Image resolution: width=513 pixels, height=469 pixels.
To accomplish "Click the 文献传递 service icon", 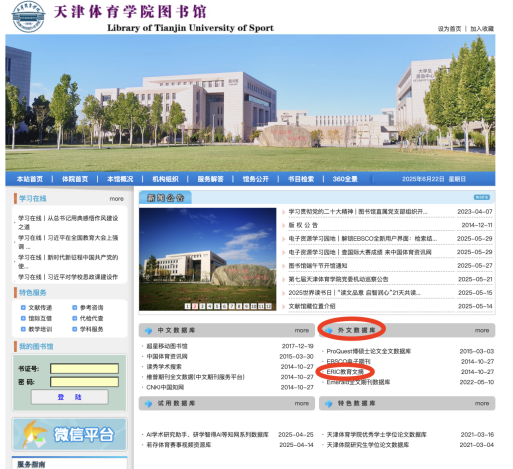I will pos(23,308).
